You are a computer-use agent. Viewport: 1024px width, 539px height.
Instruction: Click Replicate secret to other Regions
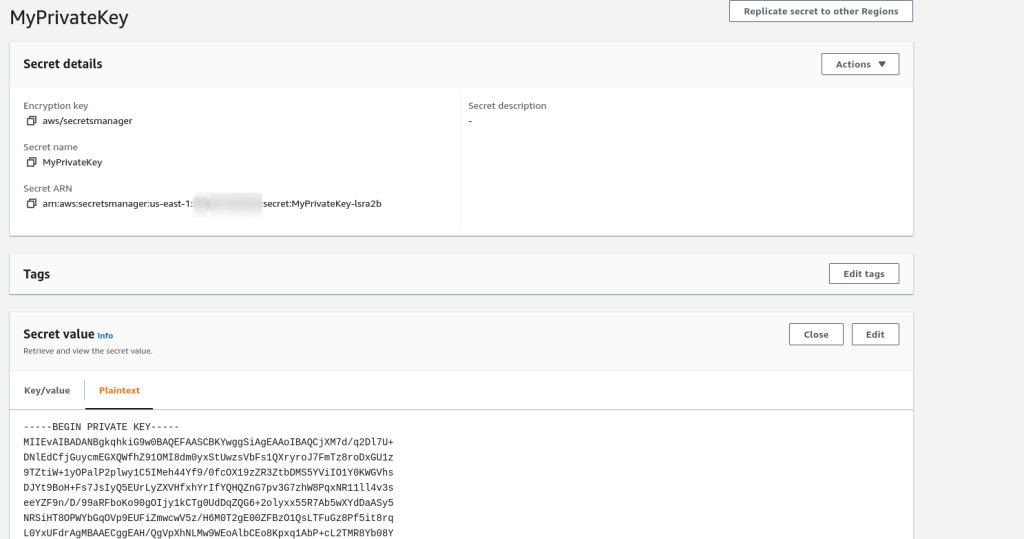821,11
